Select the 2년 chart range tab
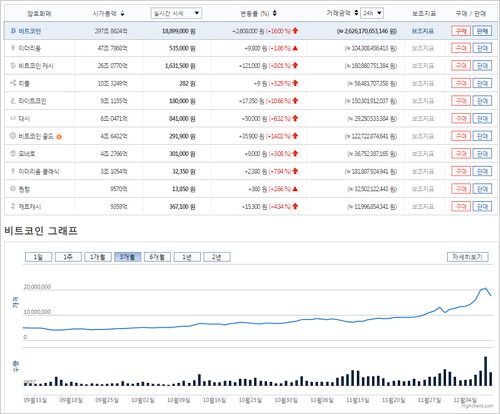 pos(217,257)
